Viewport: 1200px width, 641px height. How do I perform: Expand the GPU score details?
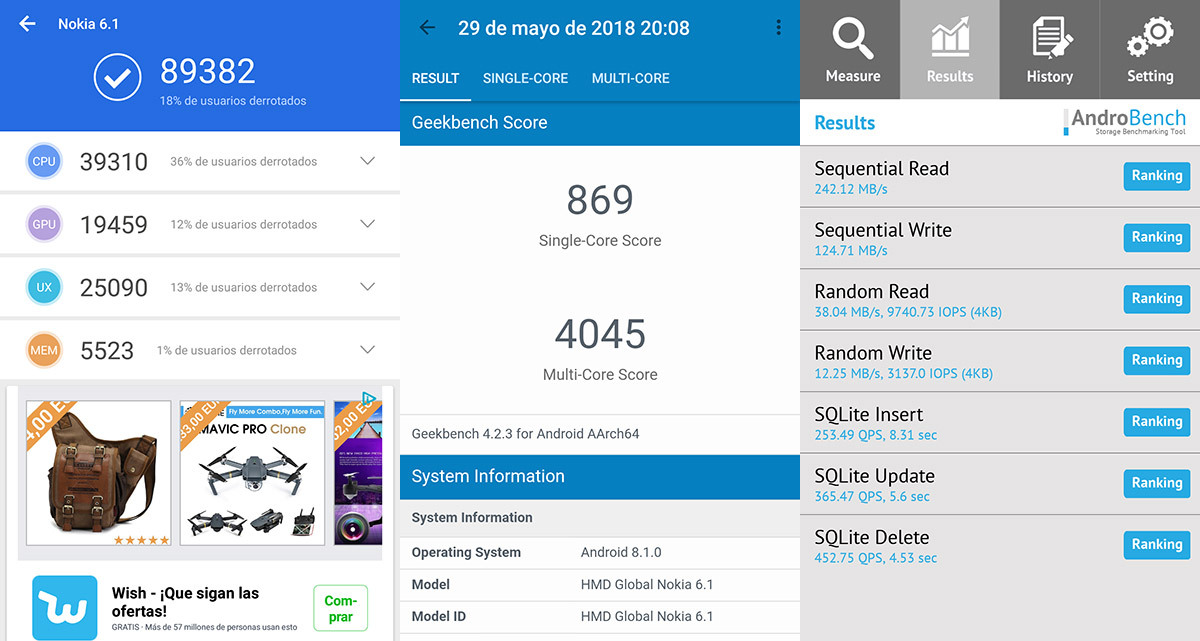click(367, 224)
